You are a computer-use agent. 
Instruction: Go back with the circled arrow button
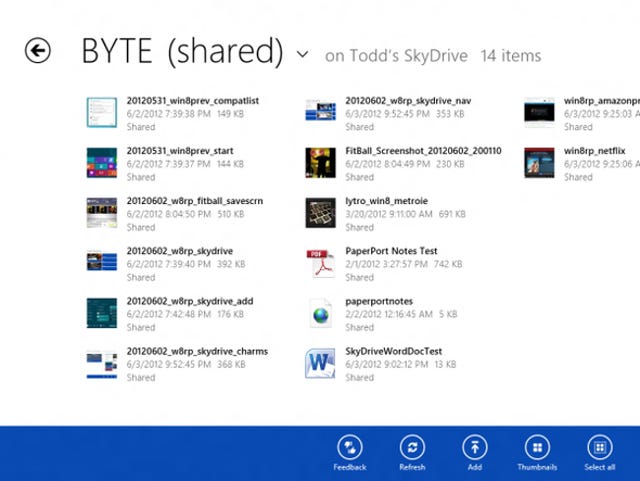click(x=38, y=51)
